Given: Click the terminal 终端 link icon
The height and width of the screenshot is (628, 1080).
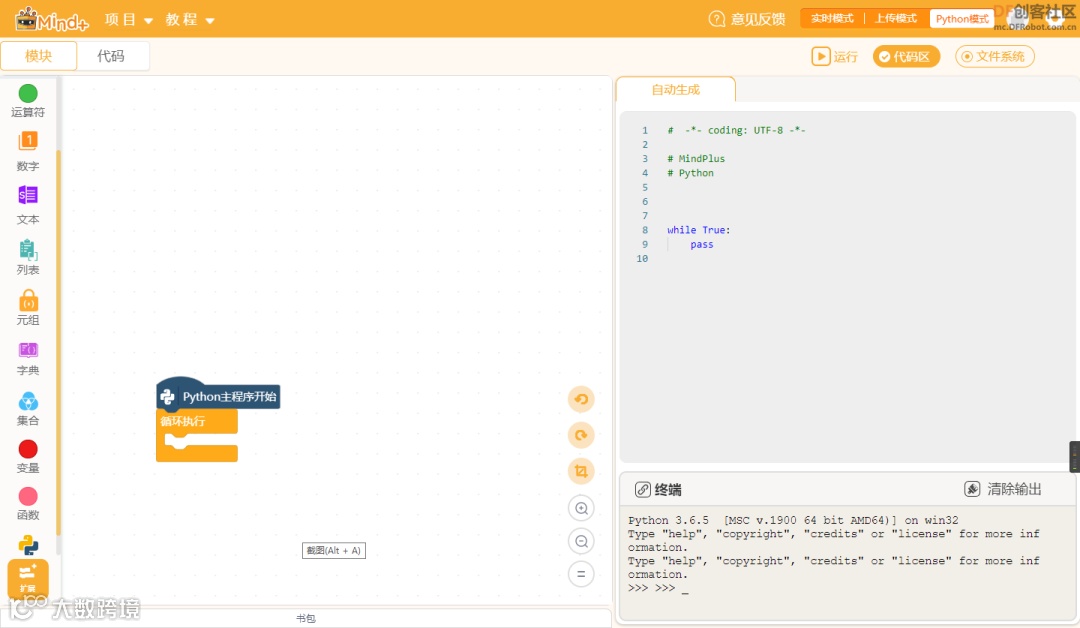Looking at the screenshot, I should tap(642, 490).
